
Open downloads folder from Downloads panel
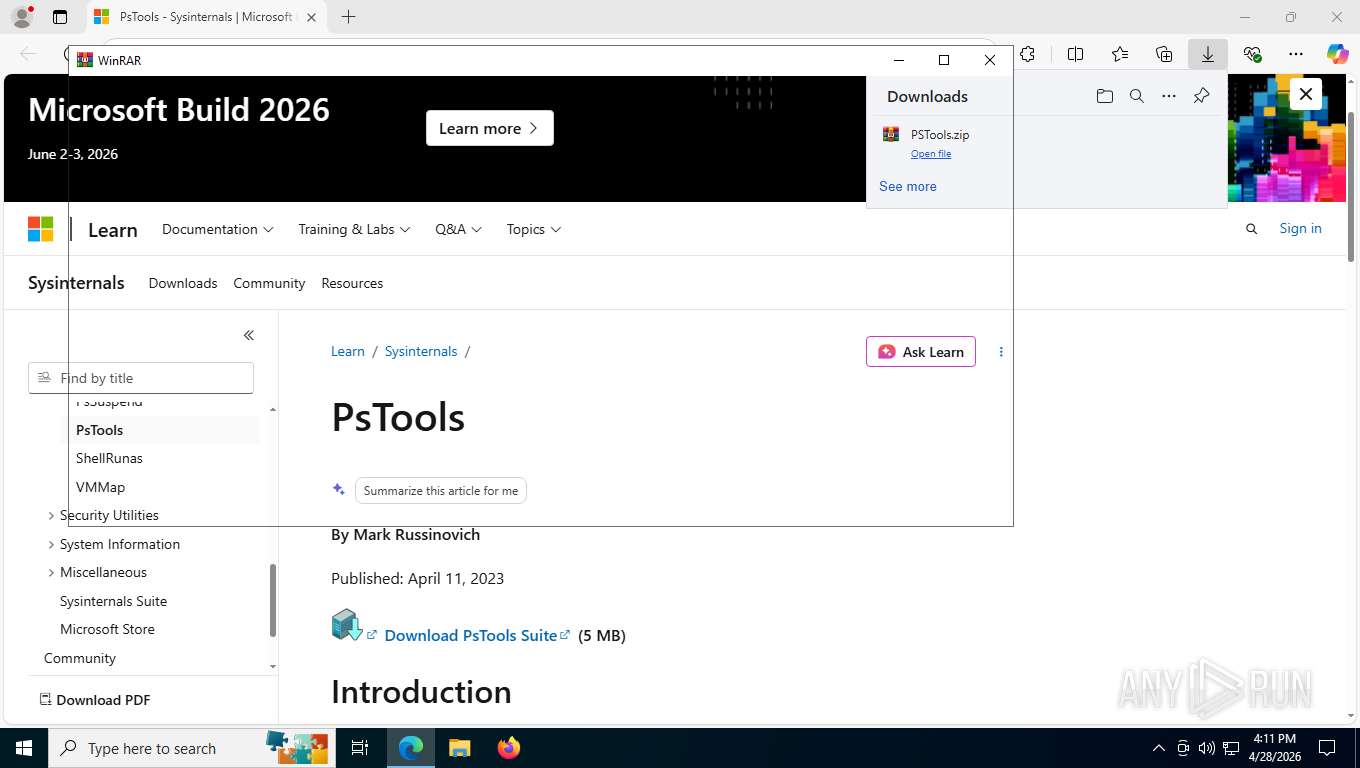click(1104, 96)
